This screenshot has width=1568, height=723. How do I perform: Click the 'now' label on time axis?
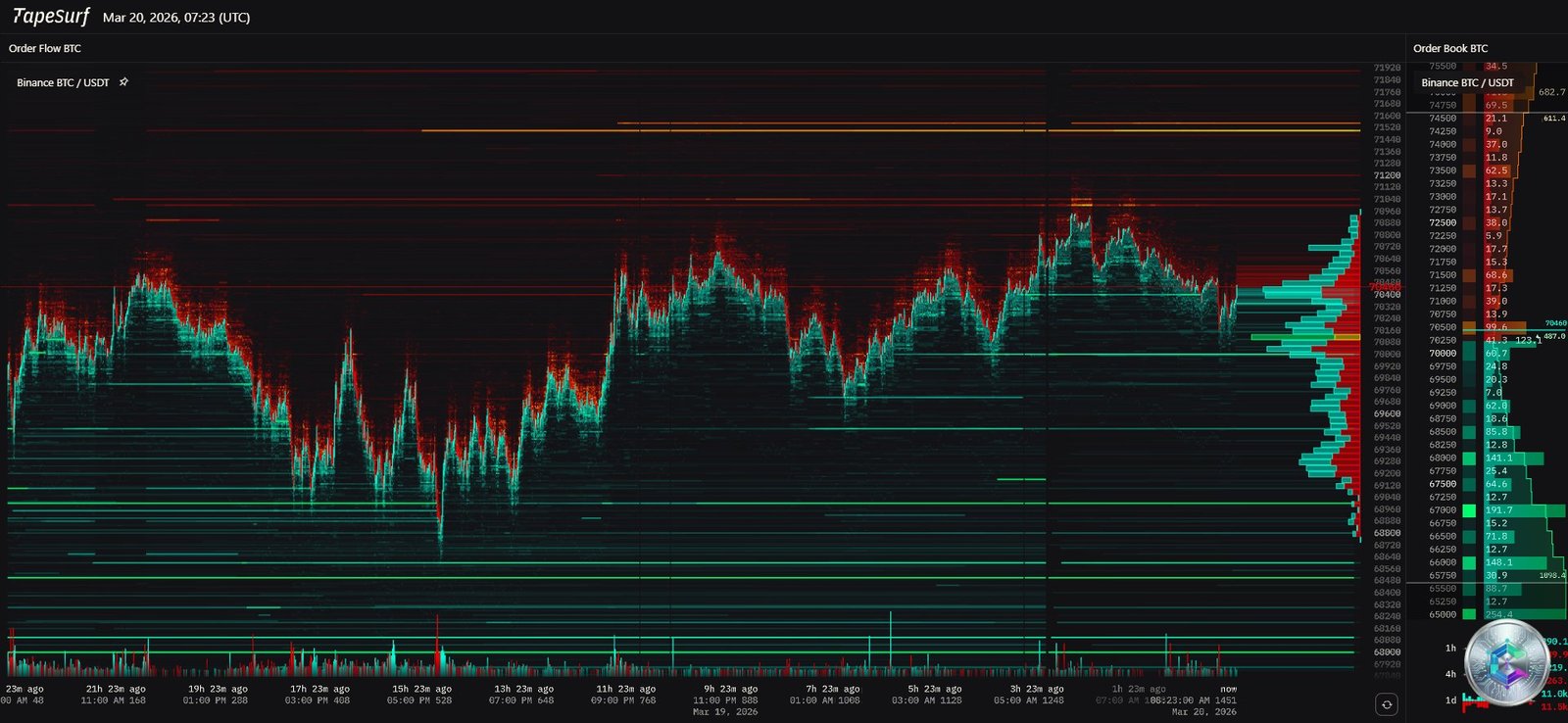[x=1229, y=689]
